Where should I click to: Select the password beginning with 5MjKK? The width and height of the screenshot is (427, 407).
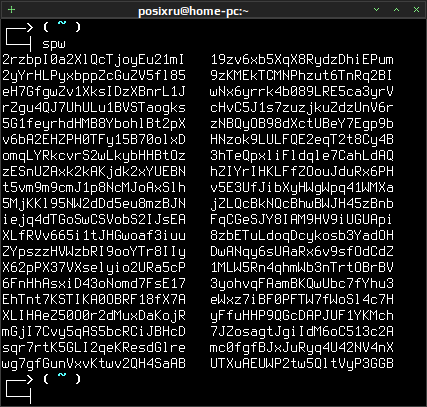coord(93,204)
